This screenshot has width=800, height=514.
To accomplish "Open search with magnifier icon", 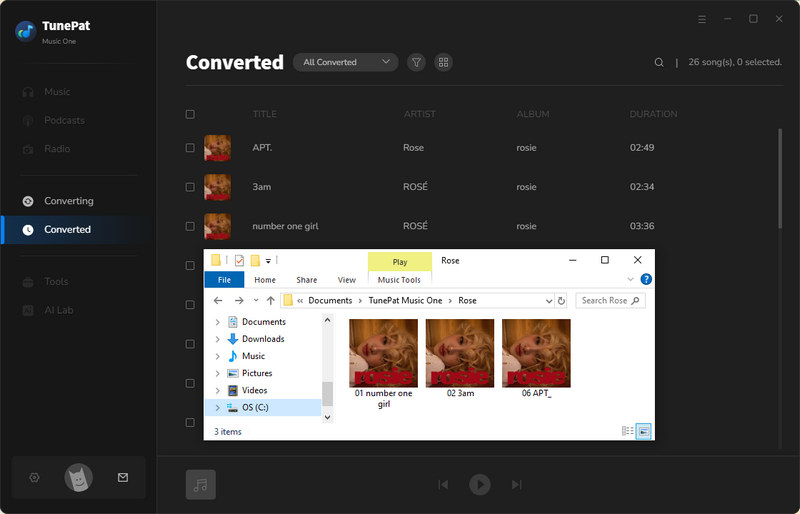I will pyautogui.click(x=659, y=62).
